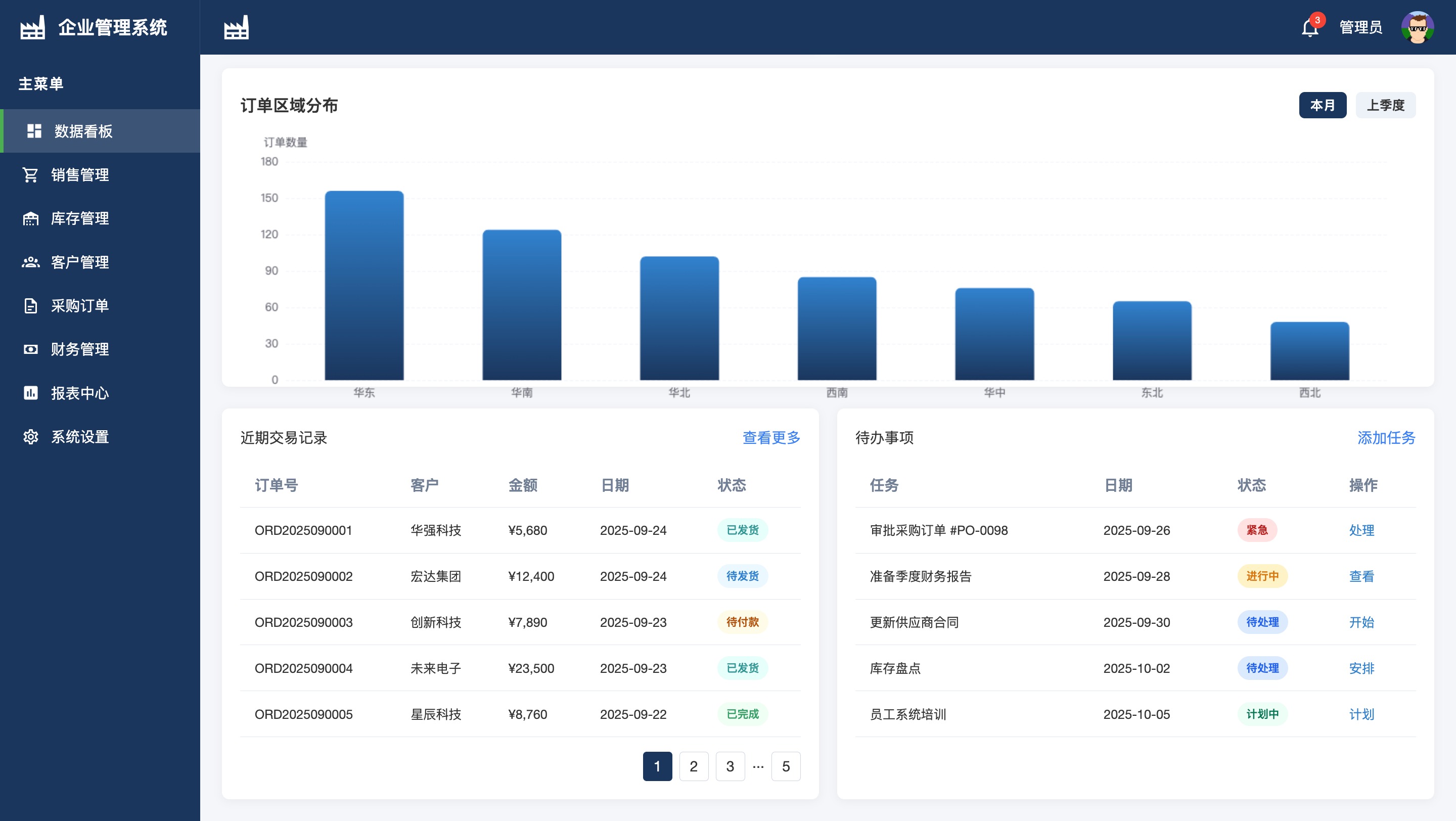Go to page 2 of transactions
The height and width of the screenshot is (821, 1456).
[x=694, y=766]
